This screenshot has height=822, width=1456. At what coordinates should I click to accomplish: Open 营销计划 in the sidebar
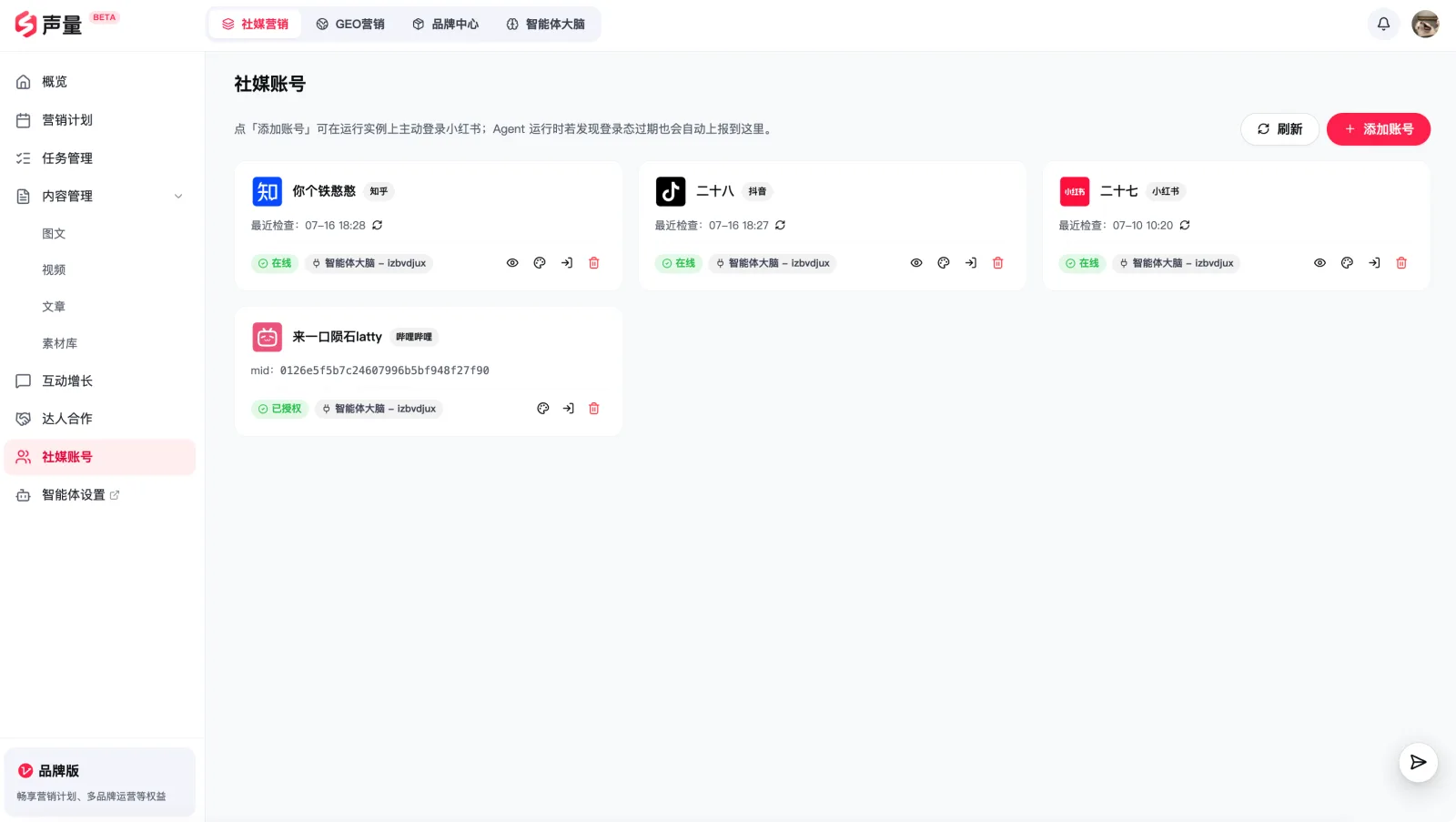pyautogui.click(x=100, y=120)
